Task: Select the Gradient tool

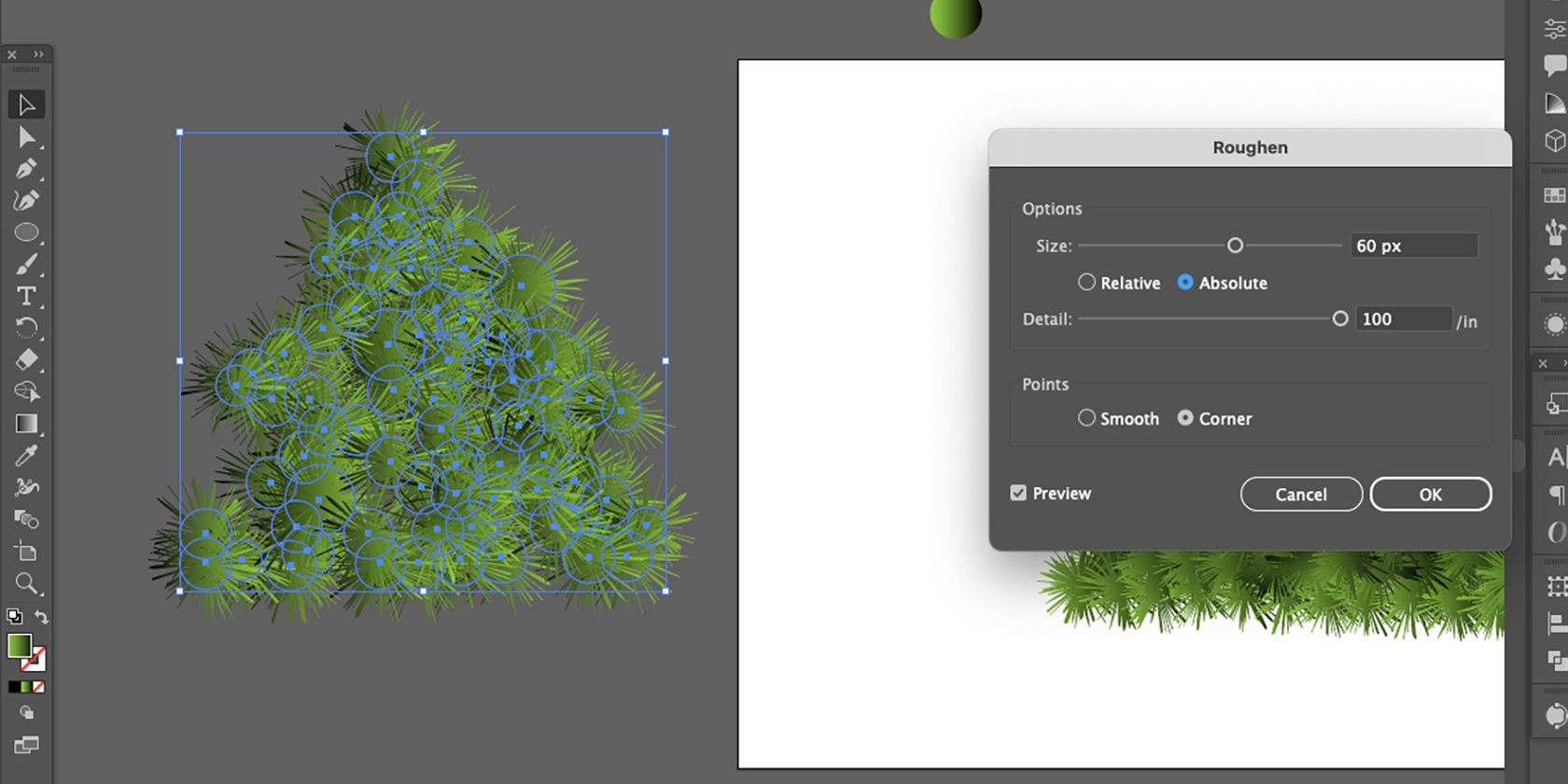Action: pos(26,424)
